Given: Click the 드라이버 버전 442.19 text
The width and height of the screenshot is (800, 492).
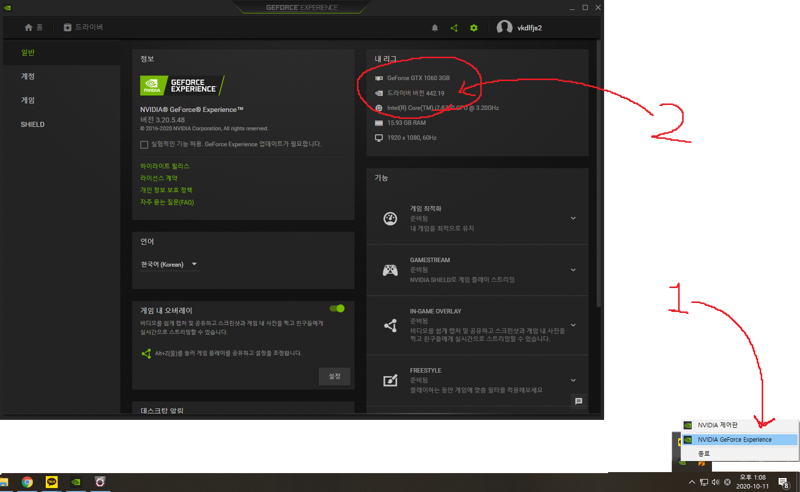Looking at the screenshot, I should pos(415,93).
